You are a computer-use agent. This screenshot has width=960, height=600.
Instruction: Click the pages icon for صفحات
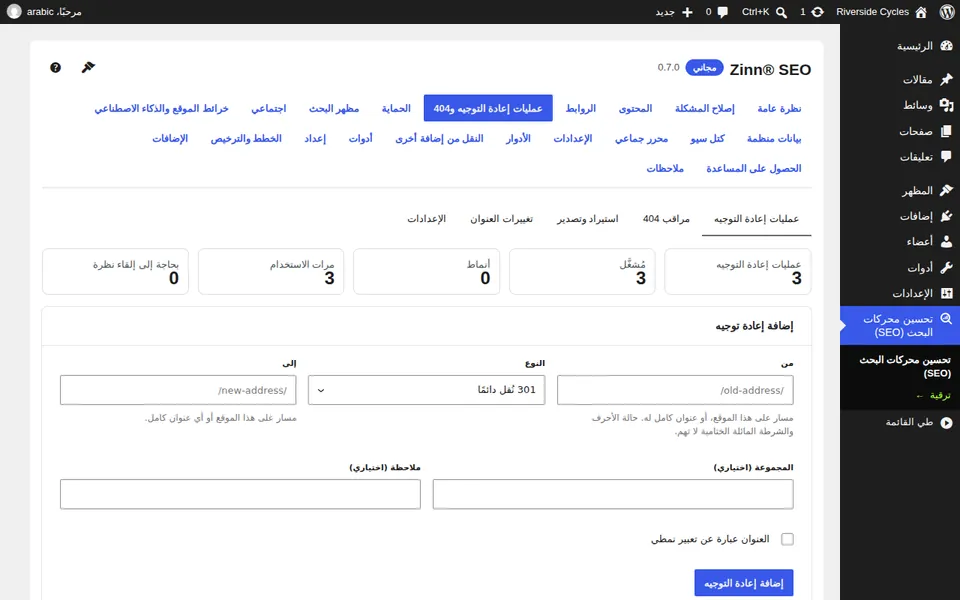pos(947,131)
